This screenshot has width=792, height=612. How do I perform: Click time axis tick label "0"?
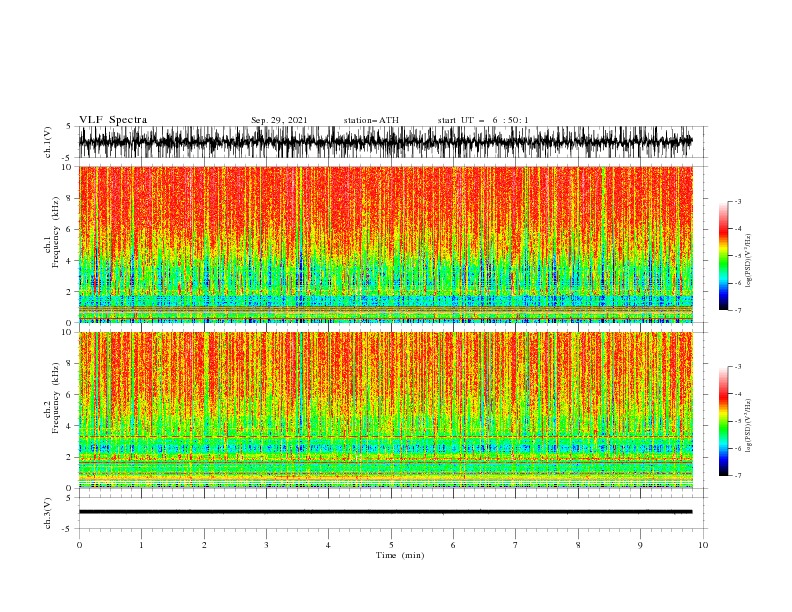[x=79, y=545]
